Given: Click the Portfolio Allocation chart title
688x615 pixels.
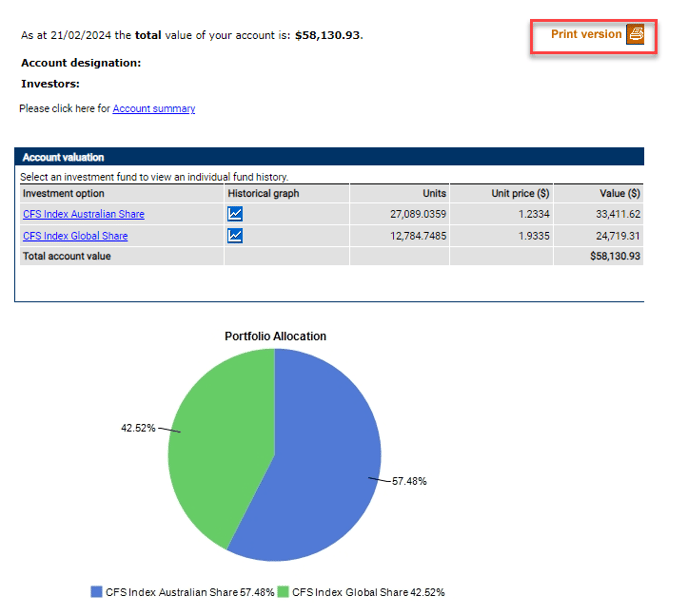Looking at the screenshot, I should pyautogui.click(x=276, y=336).
